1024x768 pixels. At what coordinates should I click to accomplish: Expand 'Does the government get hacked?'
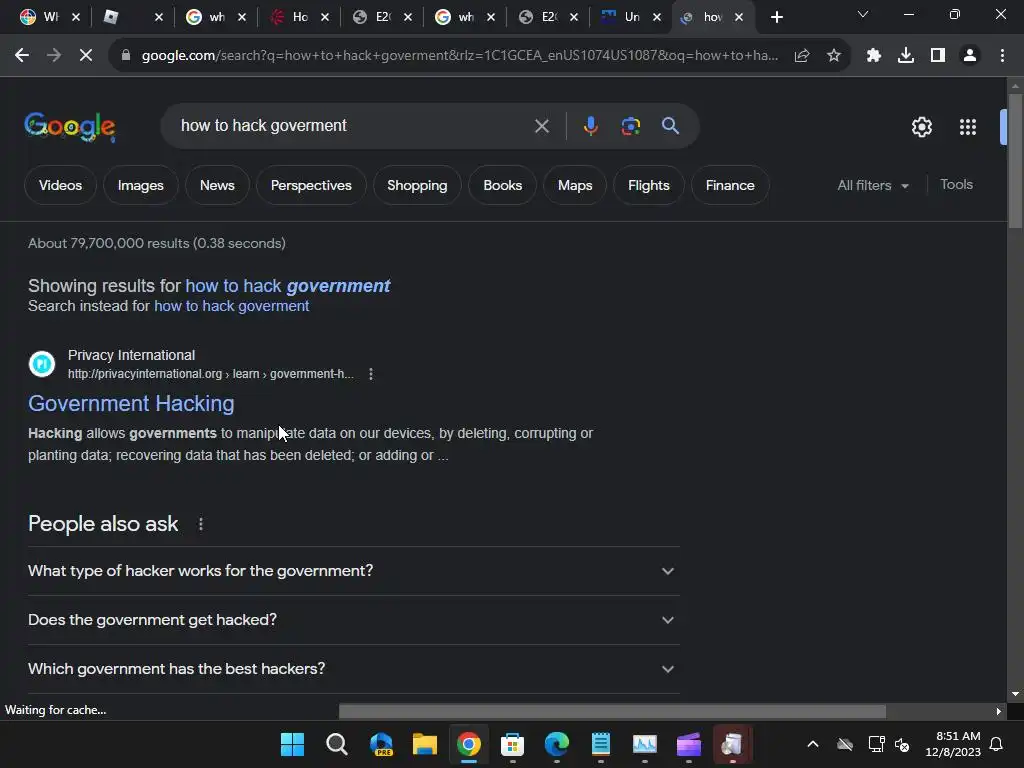tap(353, 620)
